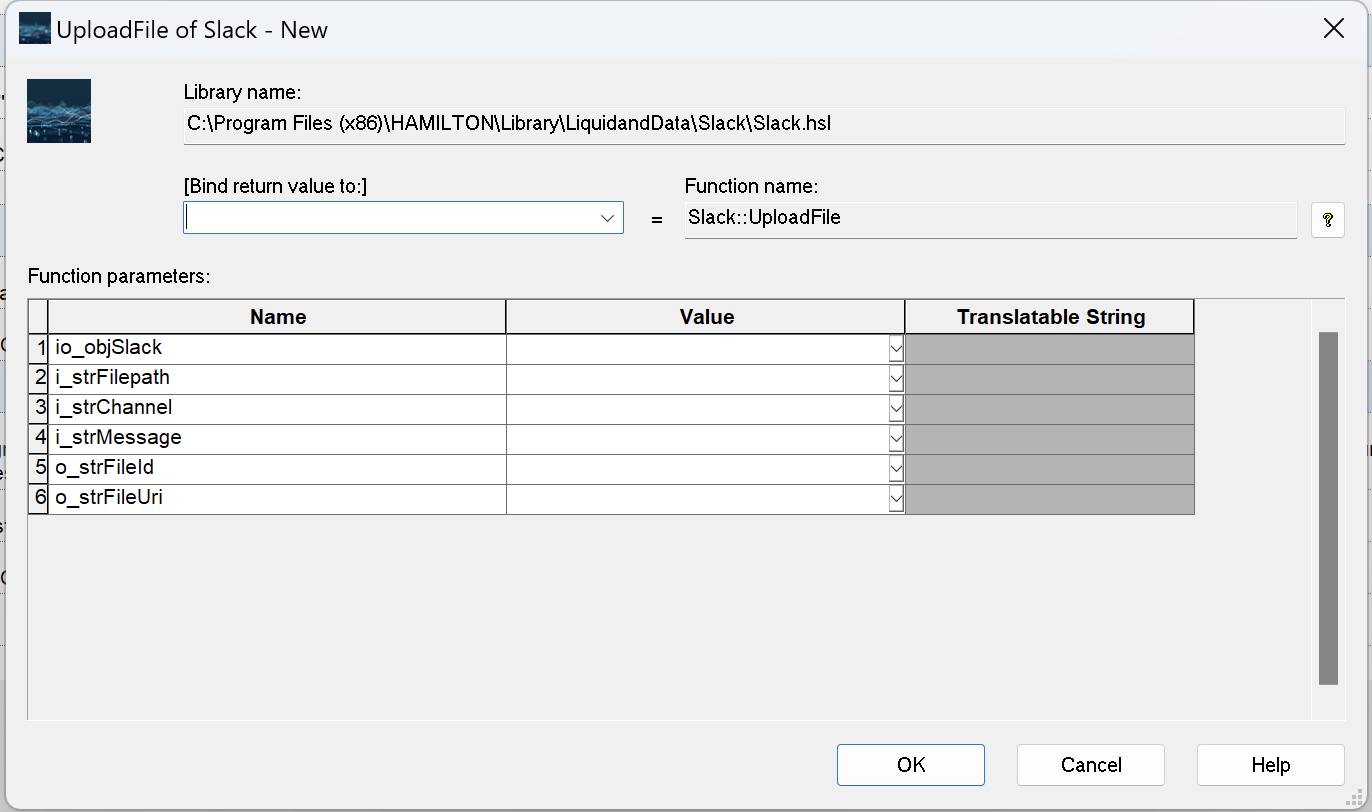Screen dimensions: 1372x812
Task: Select the i_strFilepath parameter name
Action: pos(278,379)
